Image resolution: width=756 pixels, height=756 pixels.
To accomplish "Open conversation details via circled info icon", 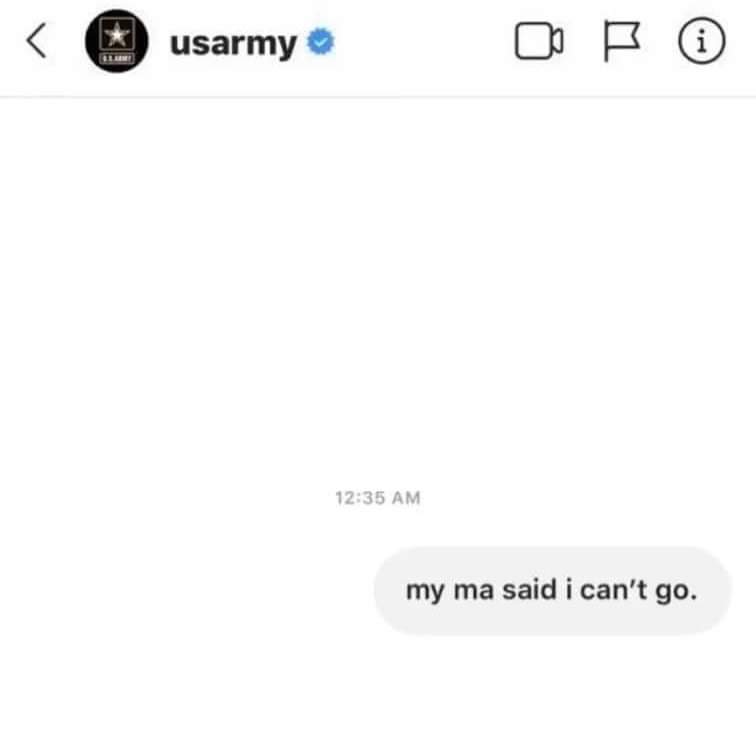I will [x=702, y=41].
